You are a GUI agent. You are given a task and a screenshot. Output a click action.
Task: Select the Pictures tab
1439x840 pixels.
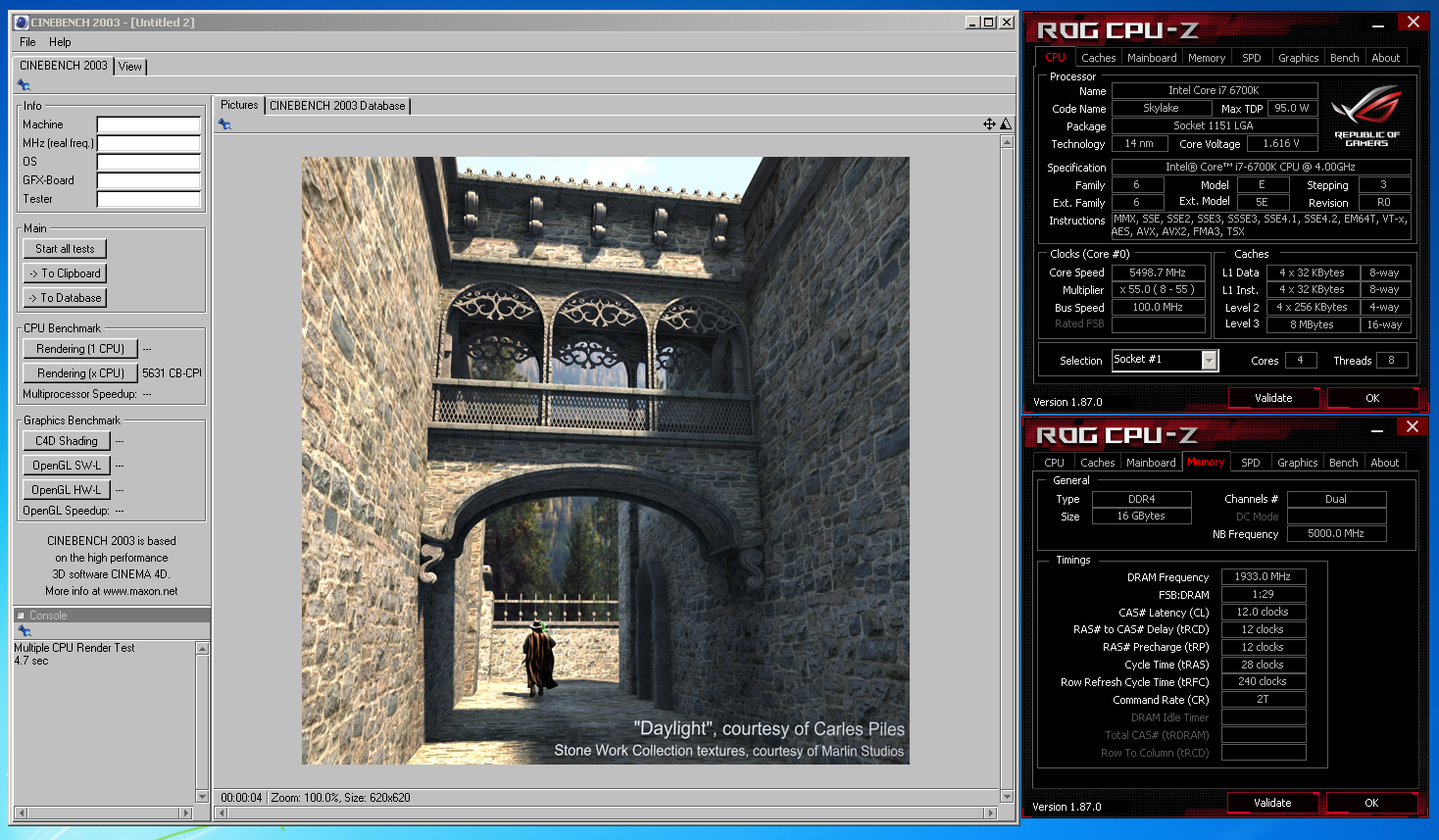[239, 105]
